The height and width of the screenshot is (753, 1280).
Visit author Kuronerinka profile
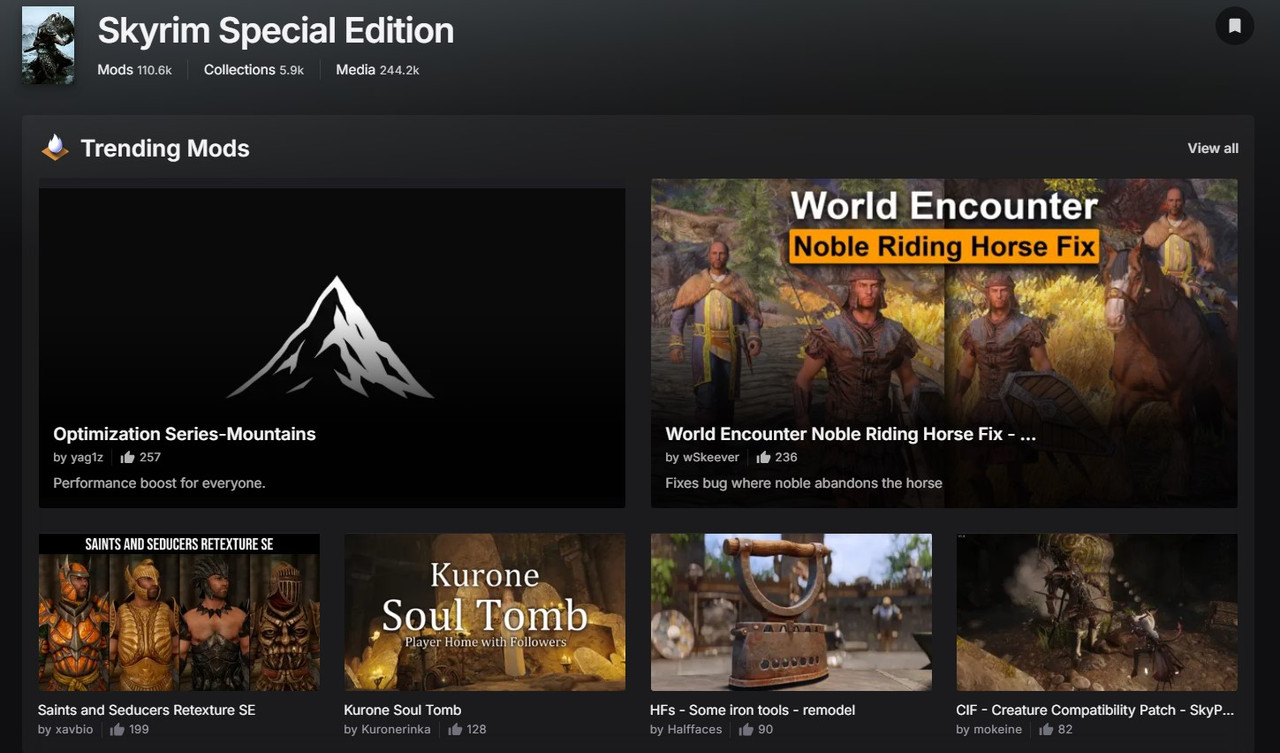tap(396, 730)
